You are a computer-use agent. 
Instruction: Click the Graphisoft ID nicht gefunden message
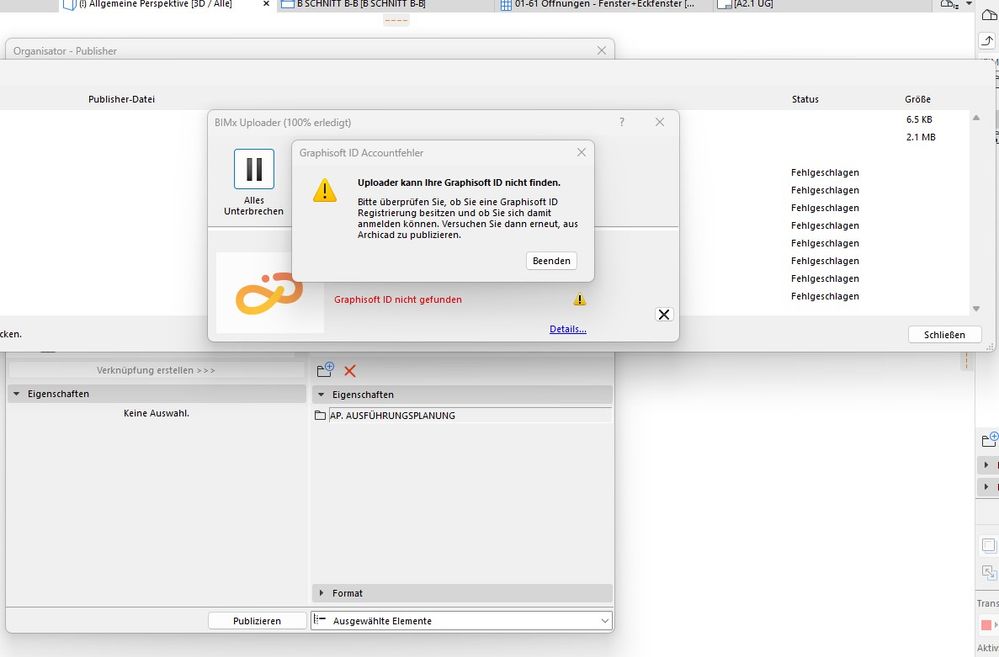398,300
